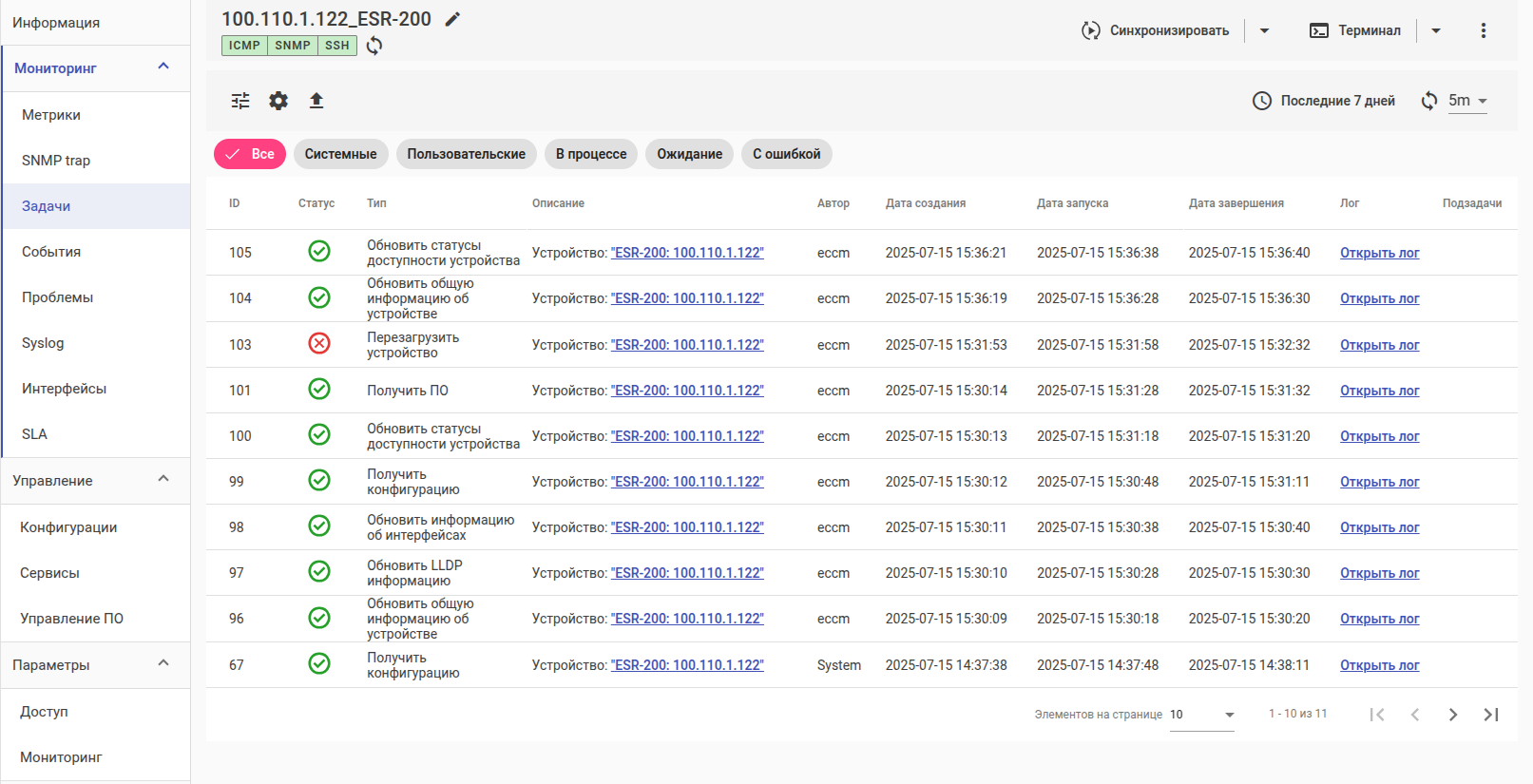Open table settings gear icon
The width and height of the screenshot is (1533, 784).
click(278, 101)
